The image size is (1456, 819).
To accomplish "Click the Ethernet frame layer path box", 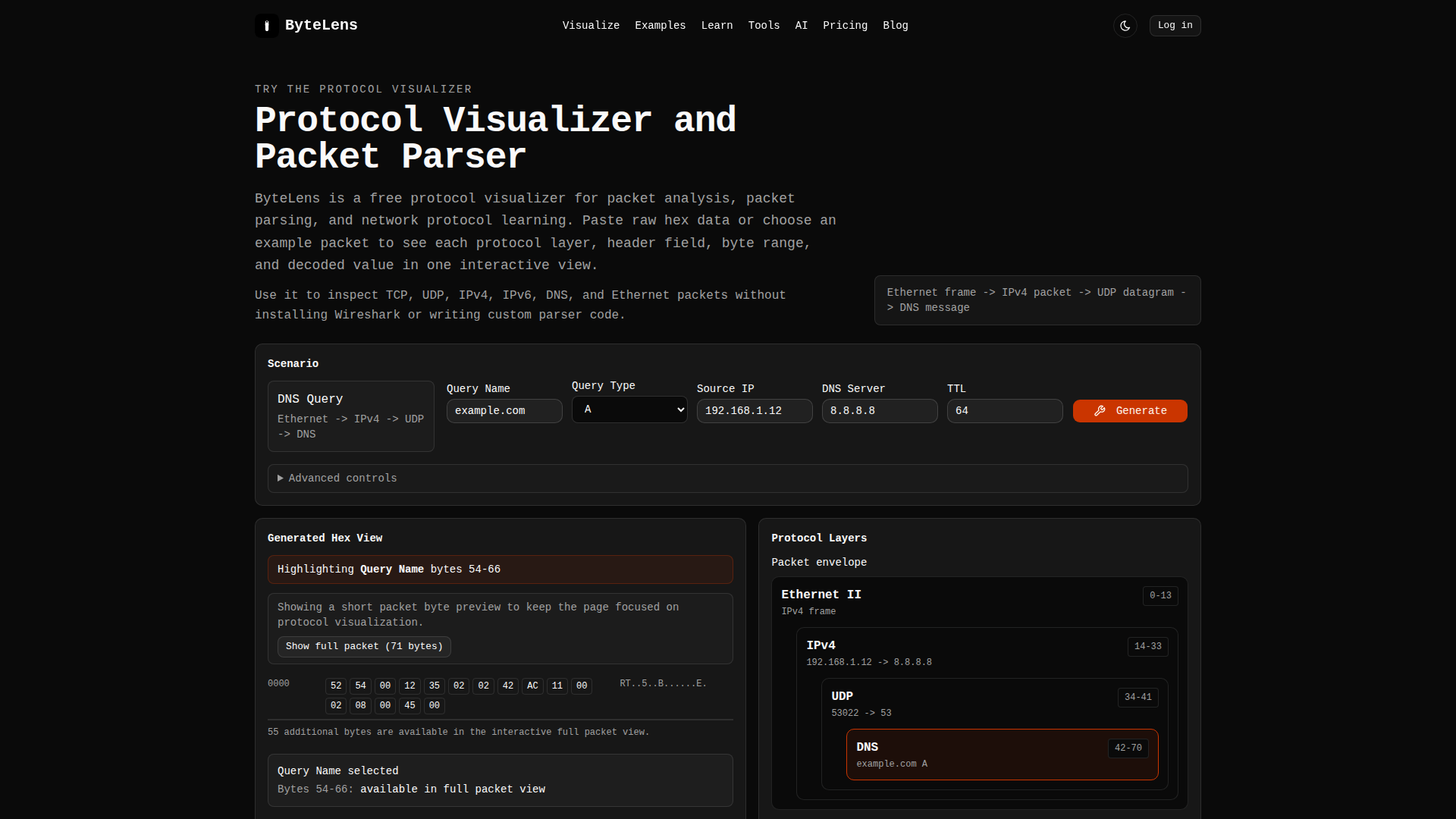I will pyautogui.click(x=1037, y=300).
